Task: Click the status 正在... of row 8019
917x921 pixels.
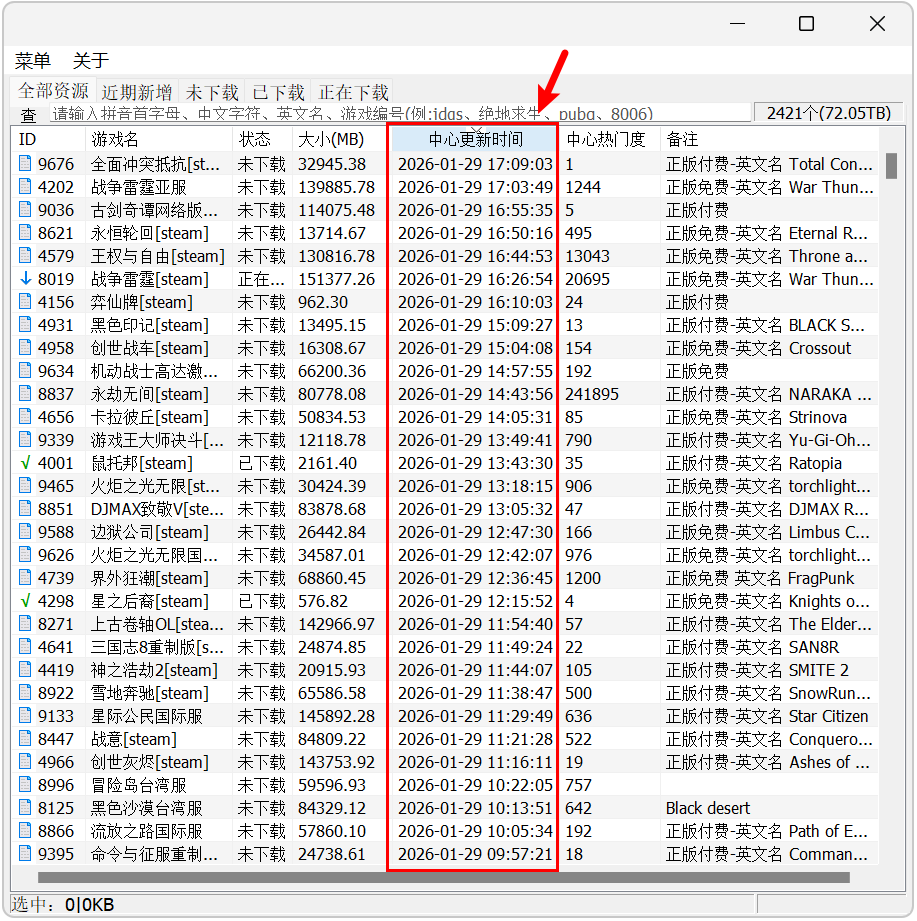Action: 261,279
